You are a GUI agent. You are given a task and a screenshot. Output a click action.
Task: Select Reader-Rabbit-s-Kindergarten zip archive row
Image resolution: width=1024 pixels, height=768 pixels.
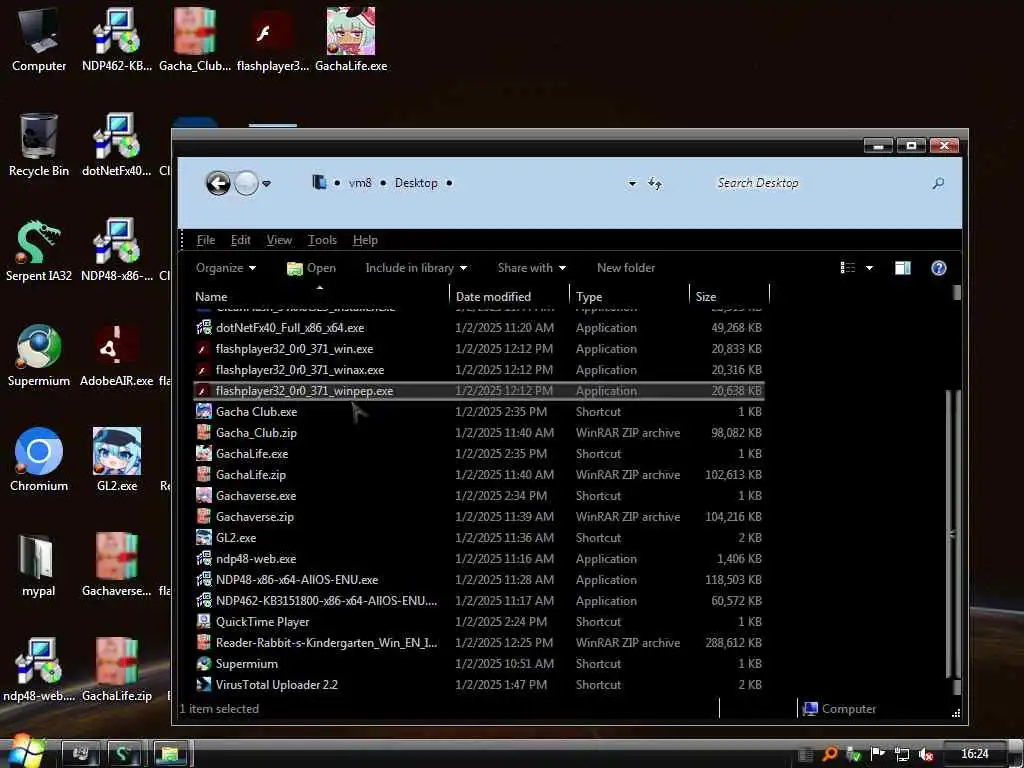pyautogui.click(x=479, y=643)
